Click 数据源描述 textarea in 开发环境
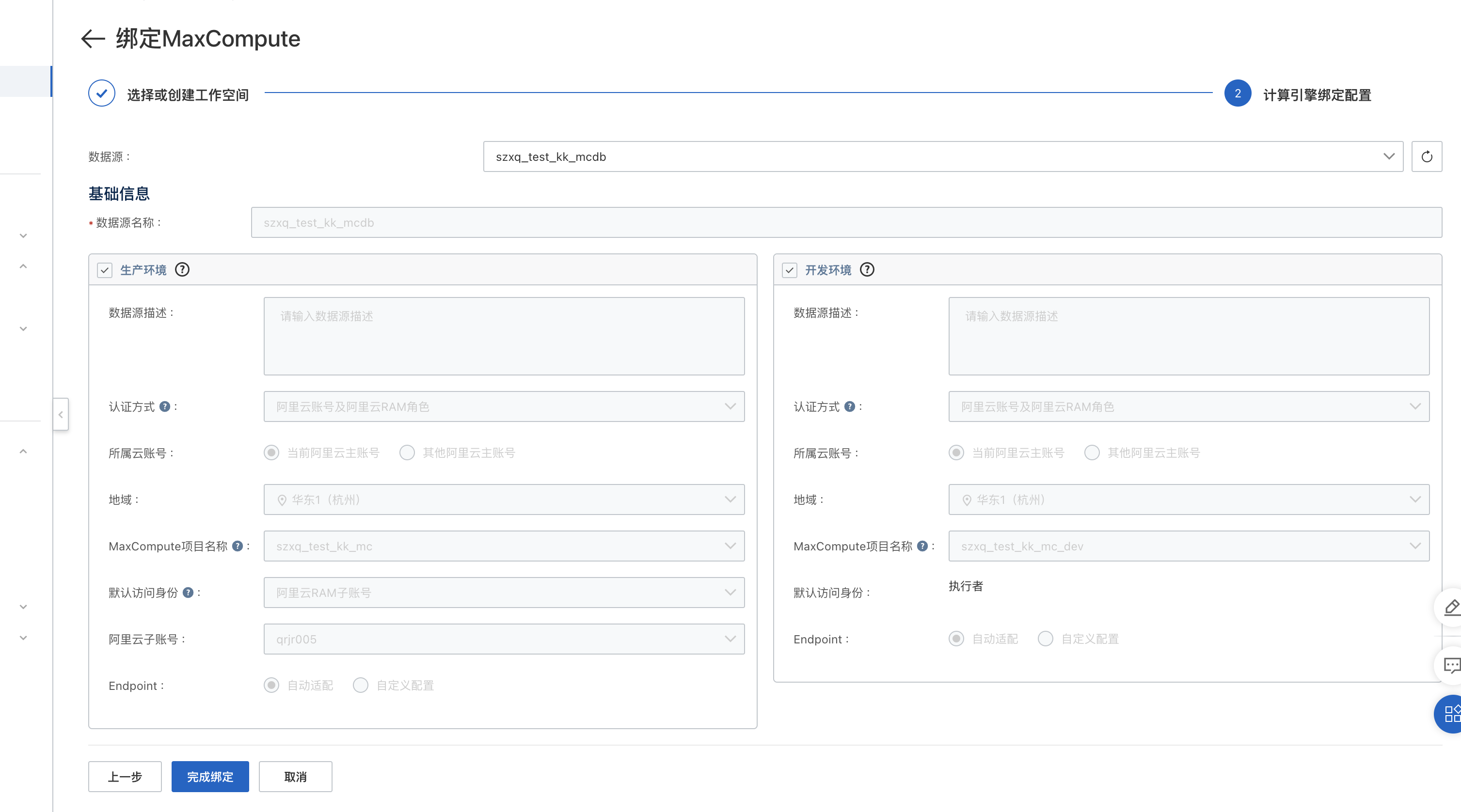This screenshot has height=812, width=1461. click(1189, 336)
